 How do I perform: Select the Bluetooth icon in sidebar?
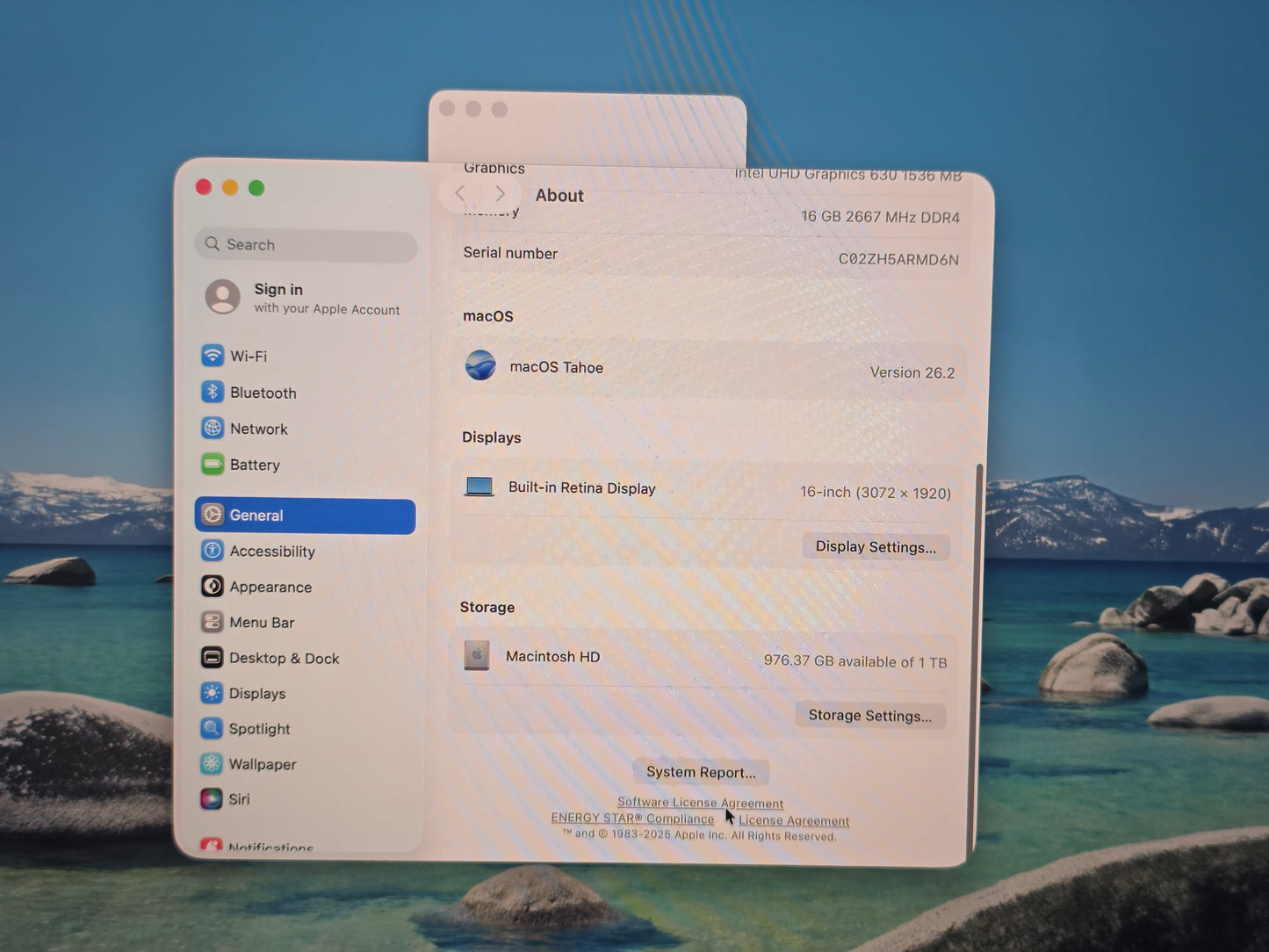[x=213, y=392]
